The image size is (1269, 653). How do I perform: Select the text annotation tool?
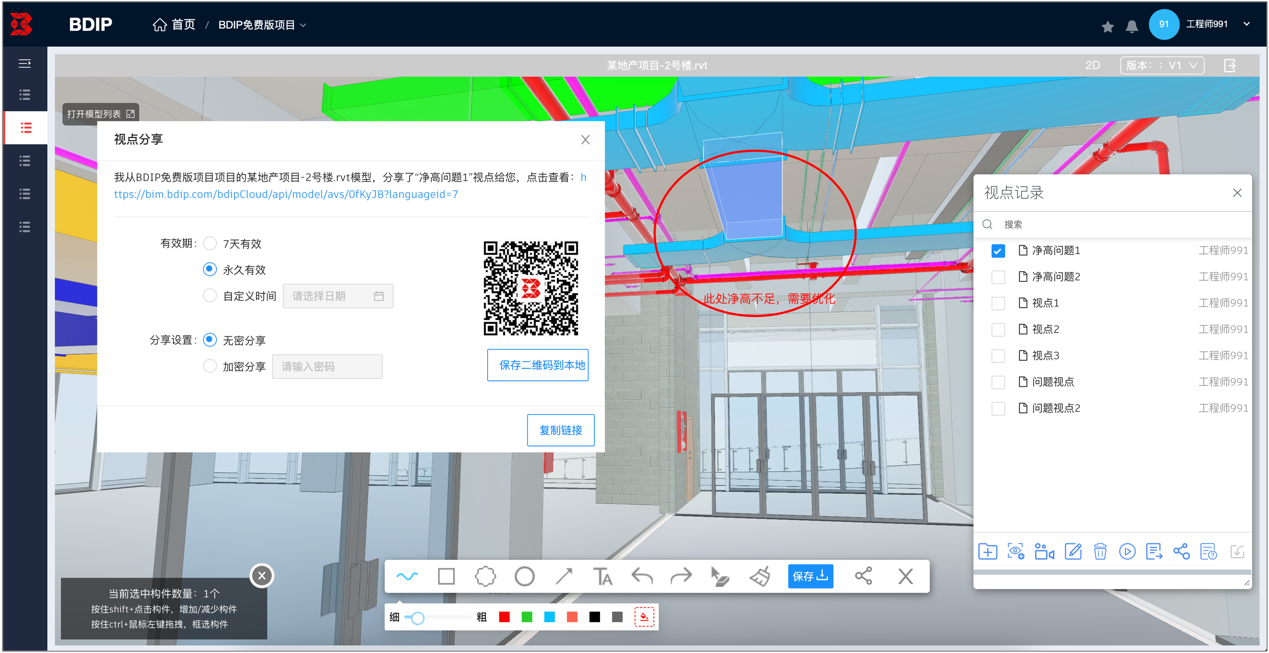pos(603,577)
